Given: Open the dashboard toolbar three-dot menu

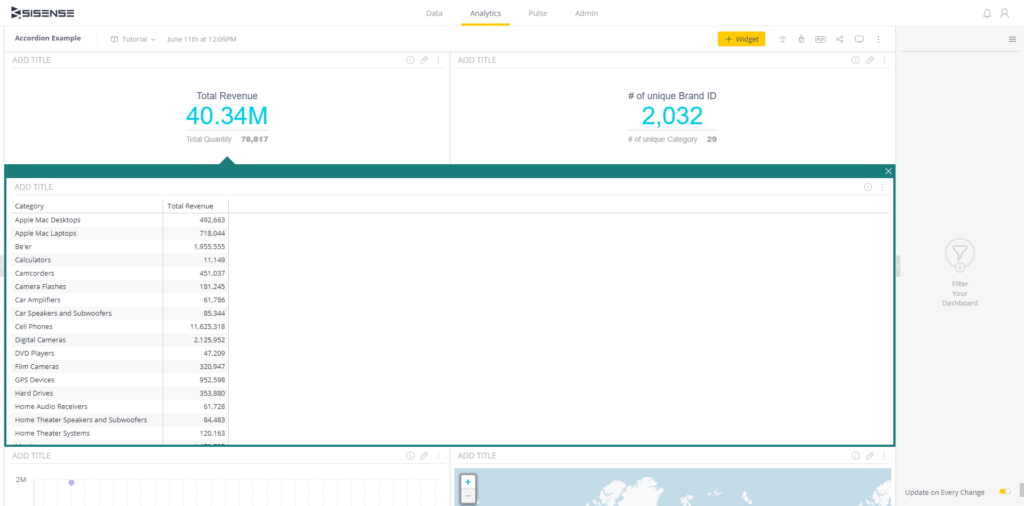Looking at the screenshot, I should tap(878, 39).
